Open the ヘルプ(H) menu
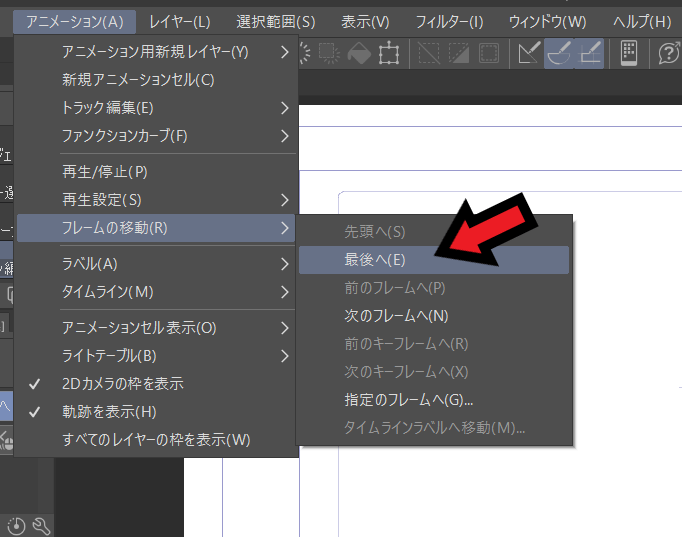The image size is (682, 537). [x=642, y=22]
